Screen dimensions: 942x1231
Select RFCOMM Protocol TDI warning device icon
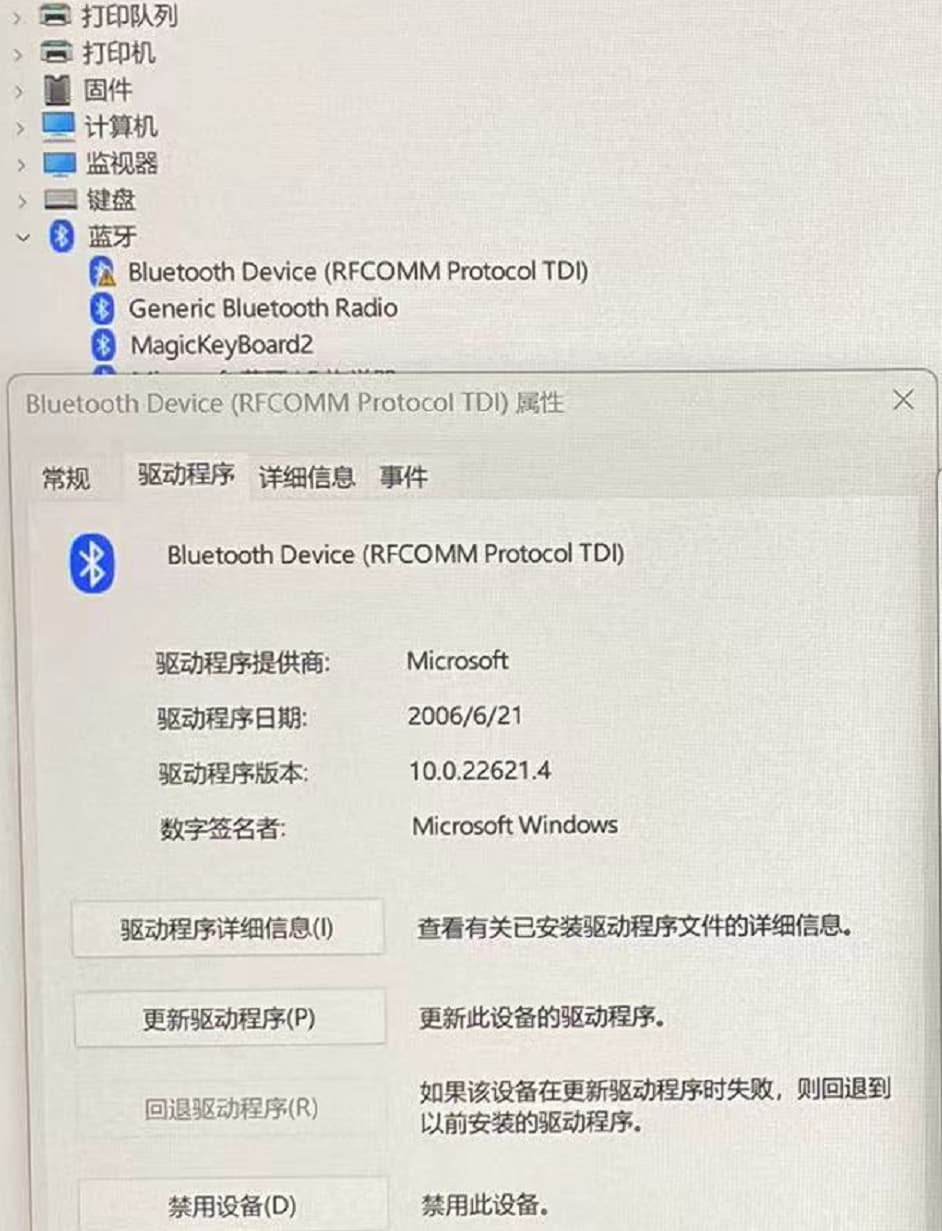click(x=102, y=271)
